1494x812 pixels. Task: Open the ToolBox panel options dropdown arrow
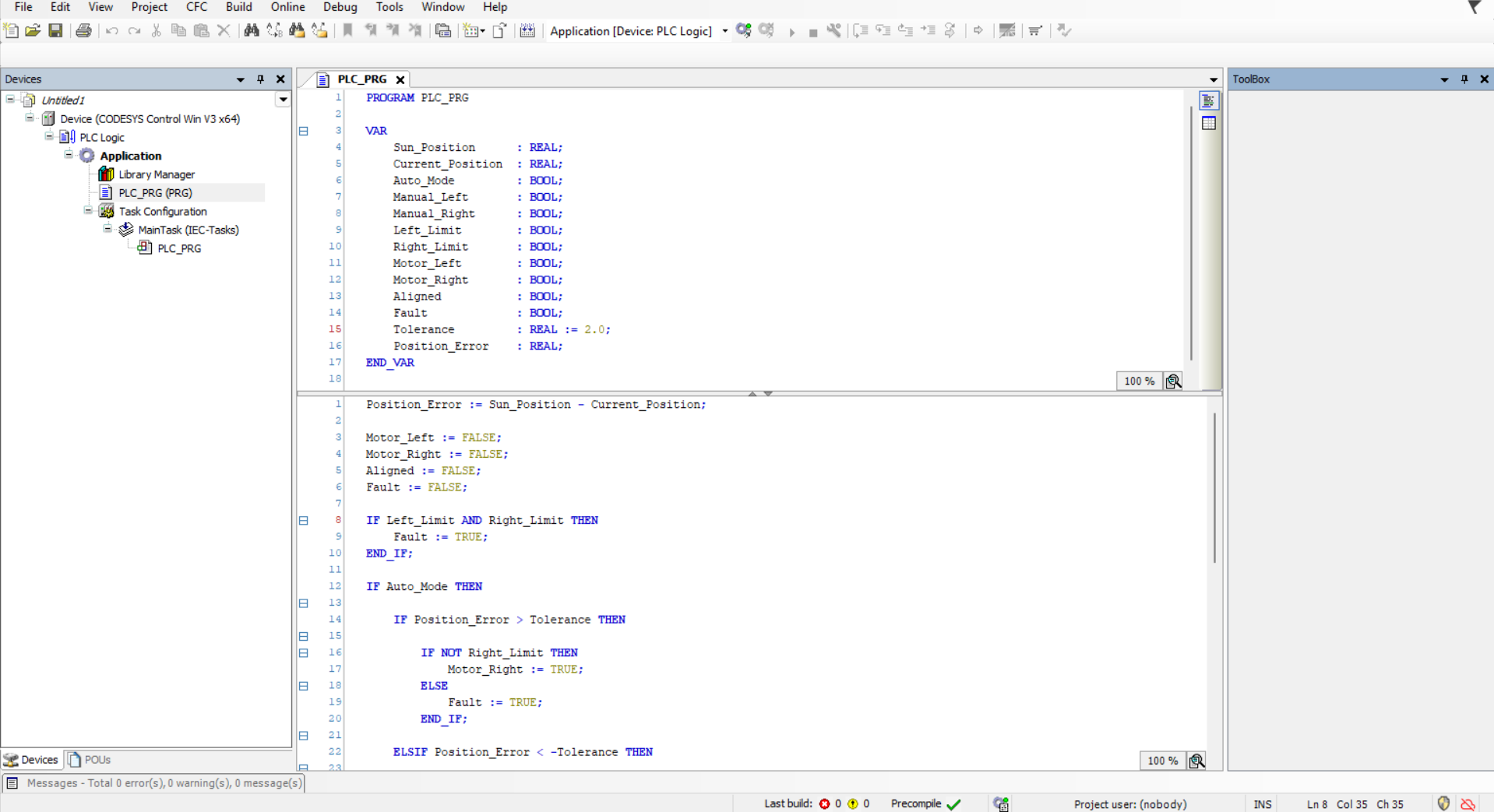click(x=1444, y=79)
